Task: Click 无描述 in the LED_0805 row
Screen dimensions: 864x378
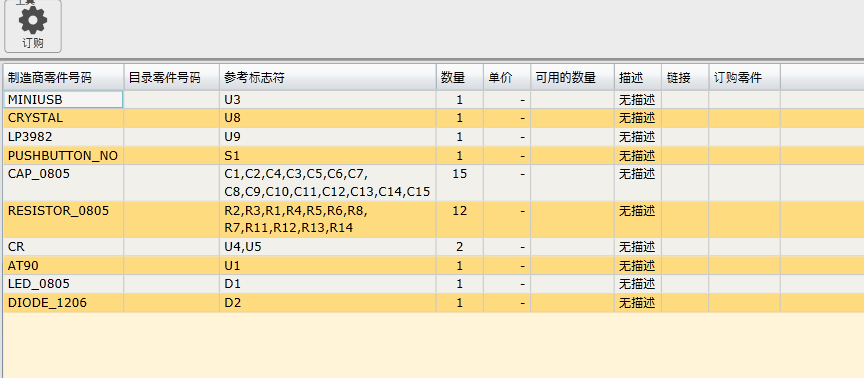Action: 637,284
